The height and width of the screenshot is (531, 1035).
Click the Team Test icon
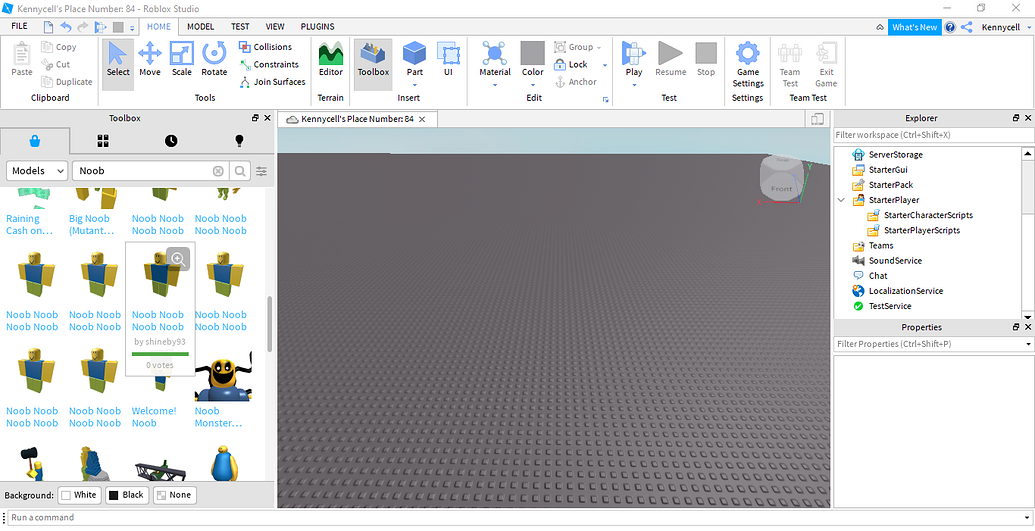point(790,64)
